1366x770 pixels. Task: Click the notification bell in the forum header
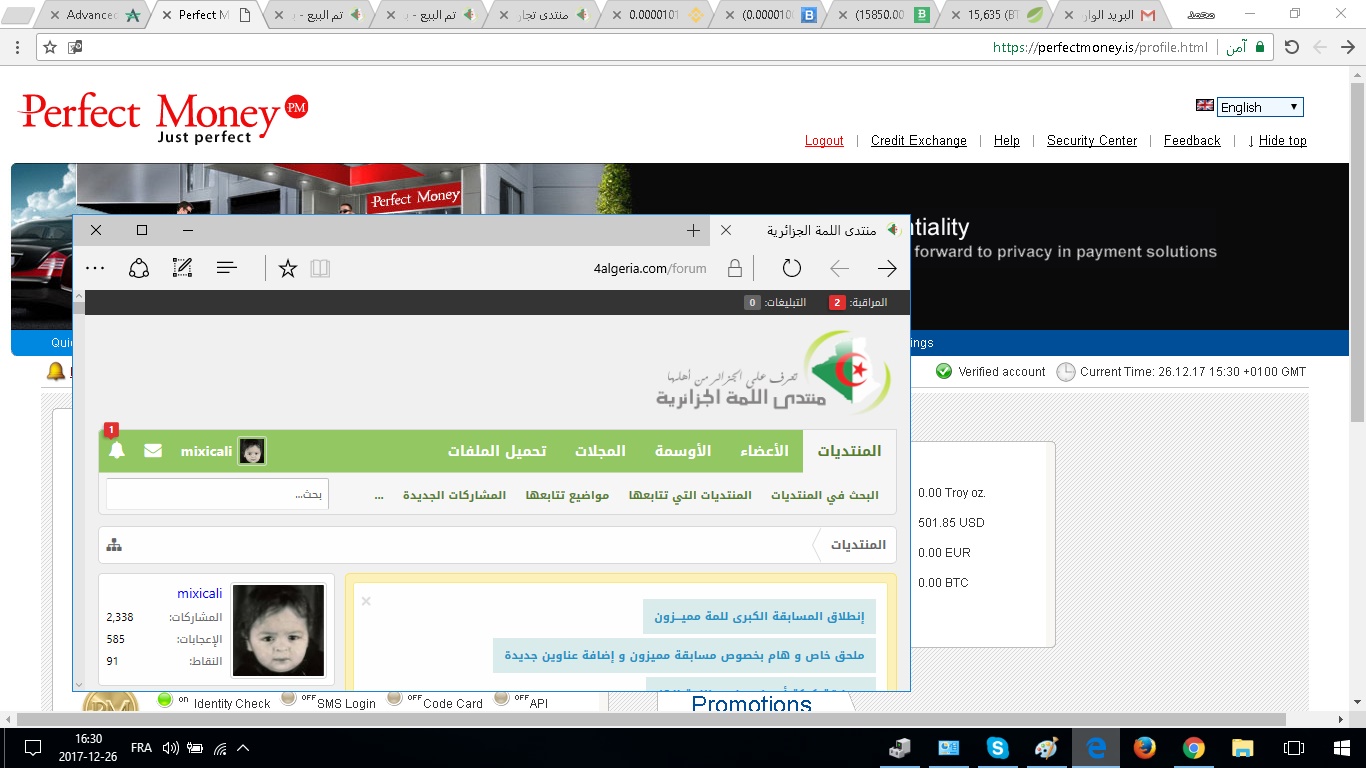116,451
